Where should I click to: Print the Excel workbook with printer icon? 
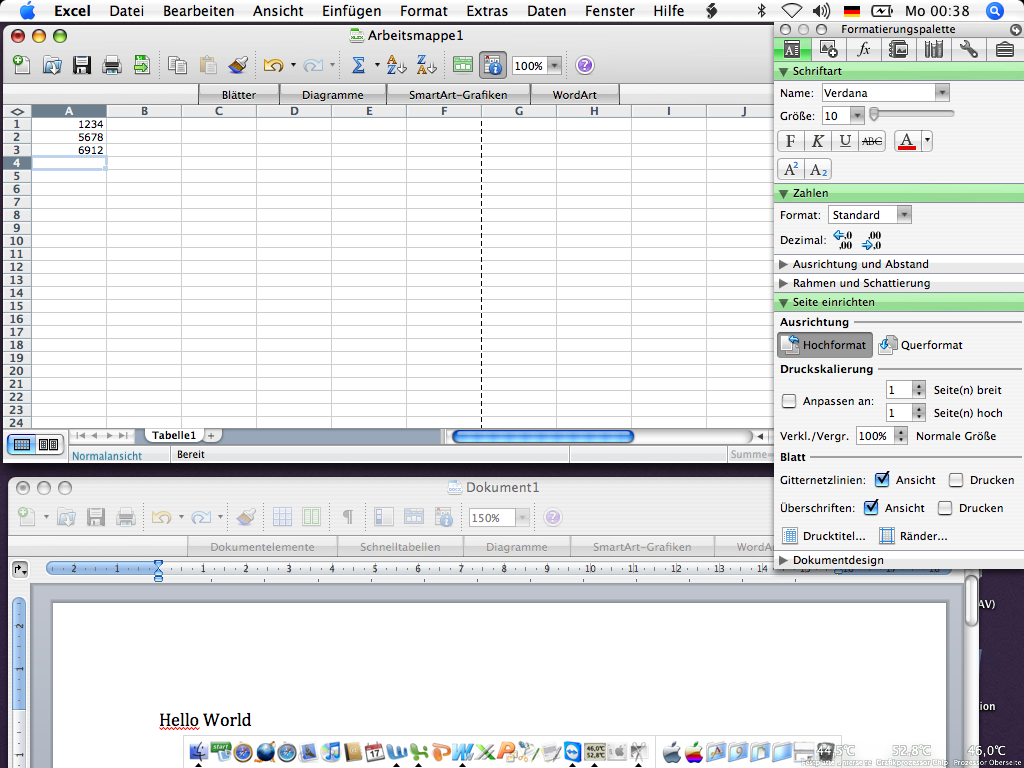112,65
